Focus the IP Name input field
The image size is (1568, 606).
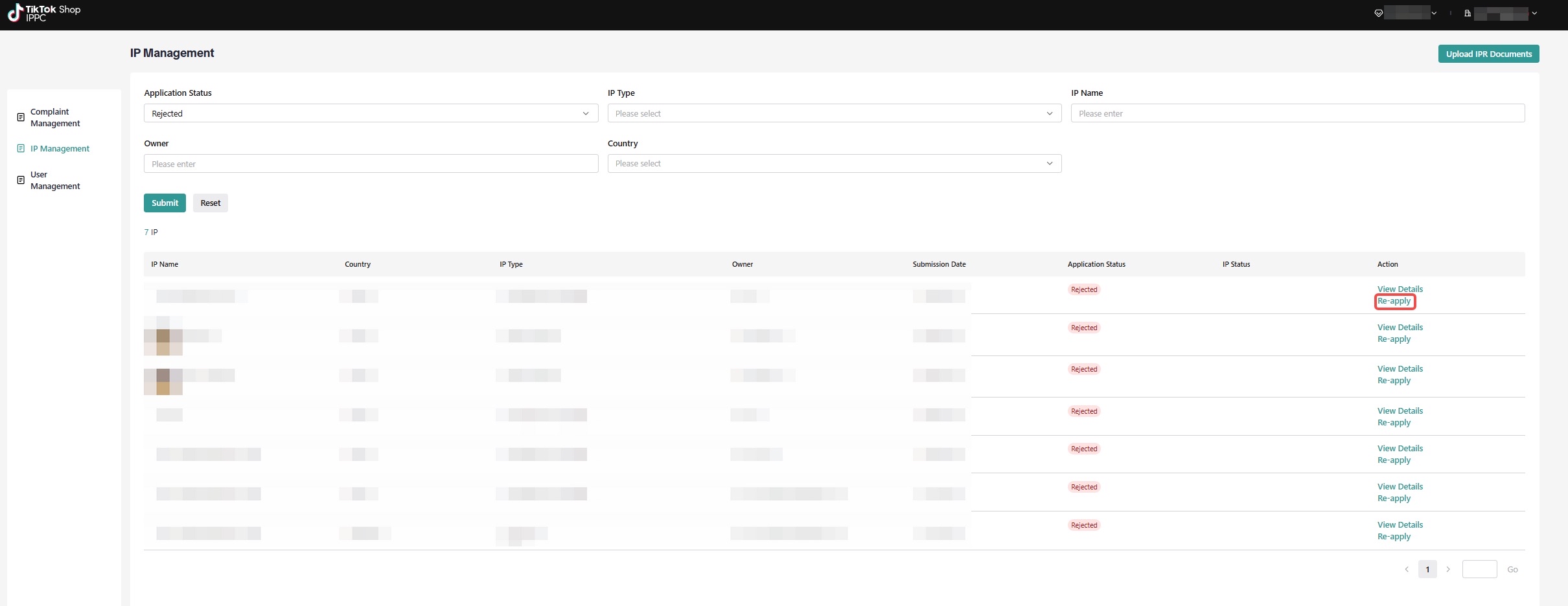point(1297,113)
